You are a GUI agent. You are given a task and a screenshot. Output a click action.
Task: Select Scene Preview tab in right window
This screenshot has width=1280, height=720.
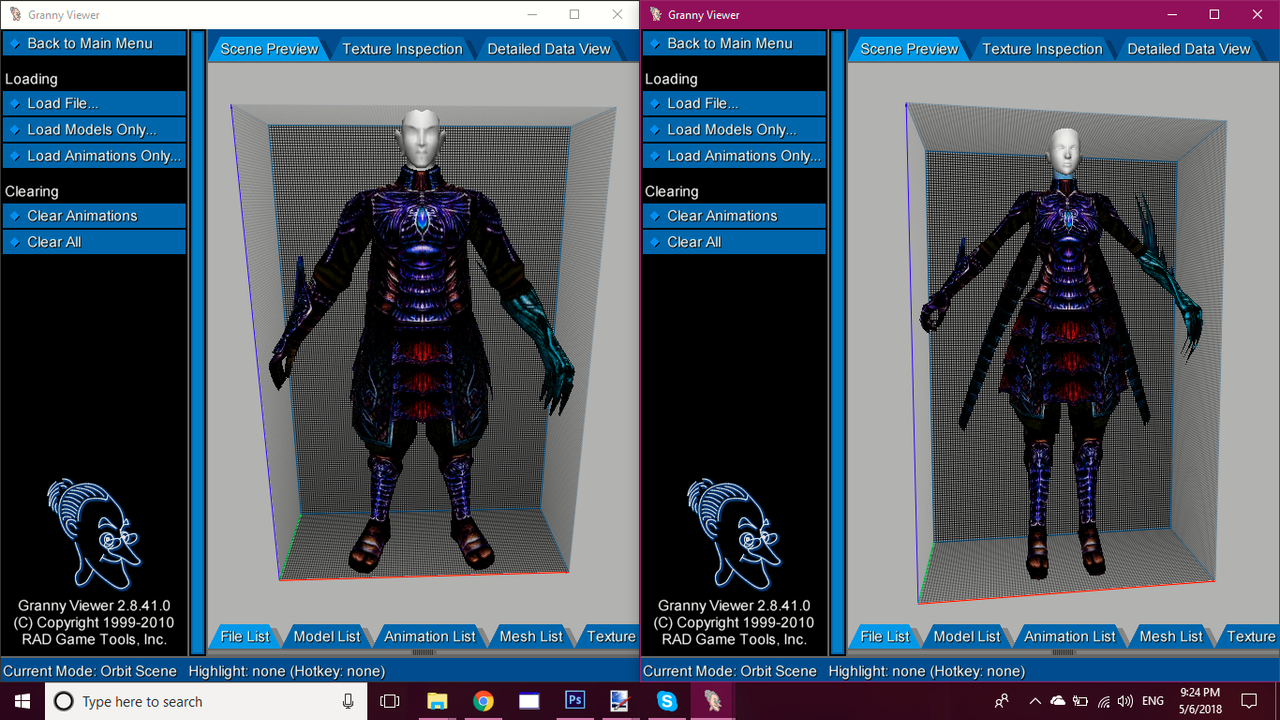click(909, 48)
